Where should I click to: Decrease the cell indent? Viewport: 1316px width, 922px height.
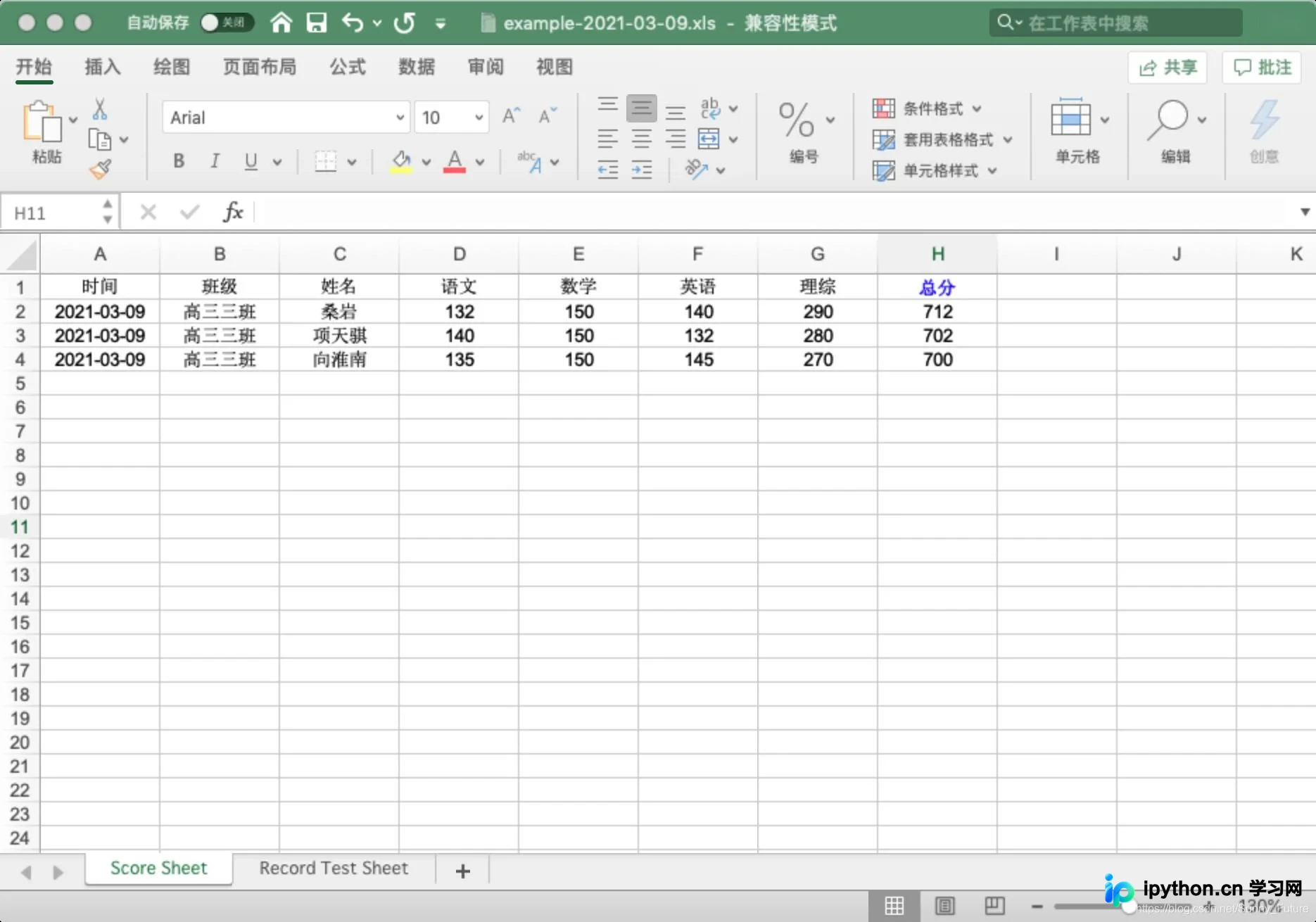(x=607, y=170)
